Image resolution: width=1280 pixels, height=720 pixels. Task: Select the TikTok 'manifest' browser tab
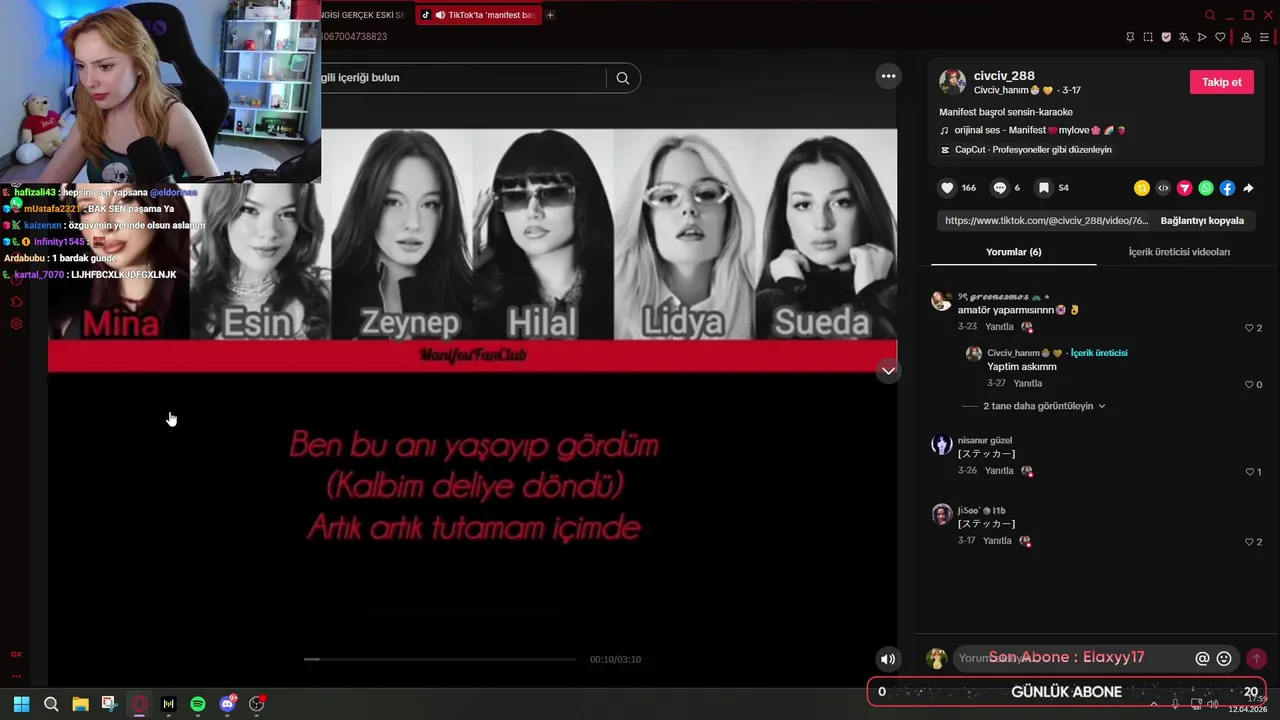click(479, 15)
